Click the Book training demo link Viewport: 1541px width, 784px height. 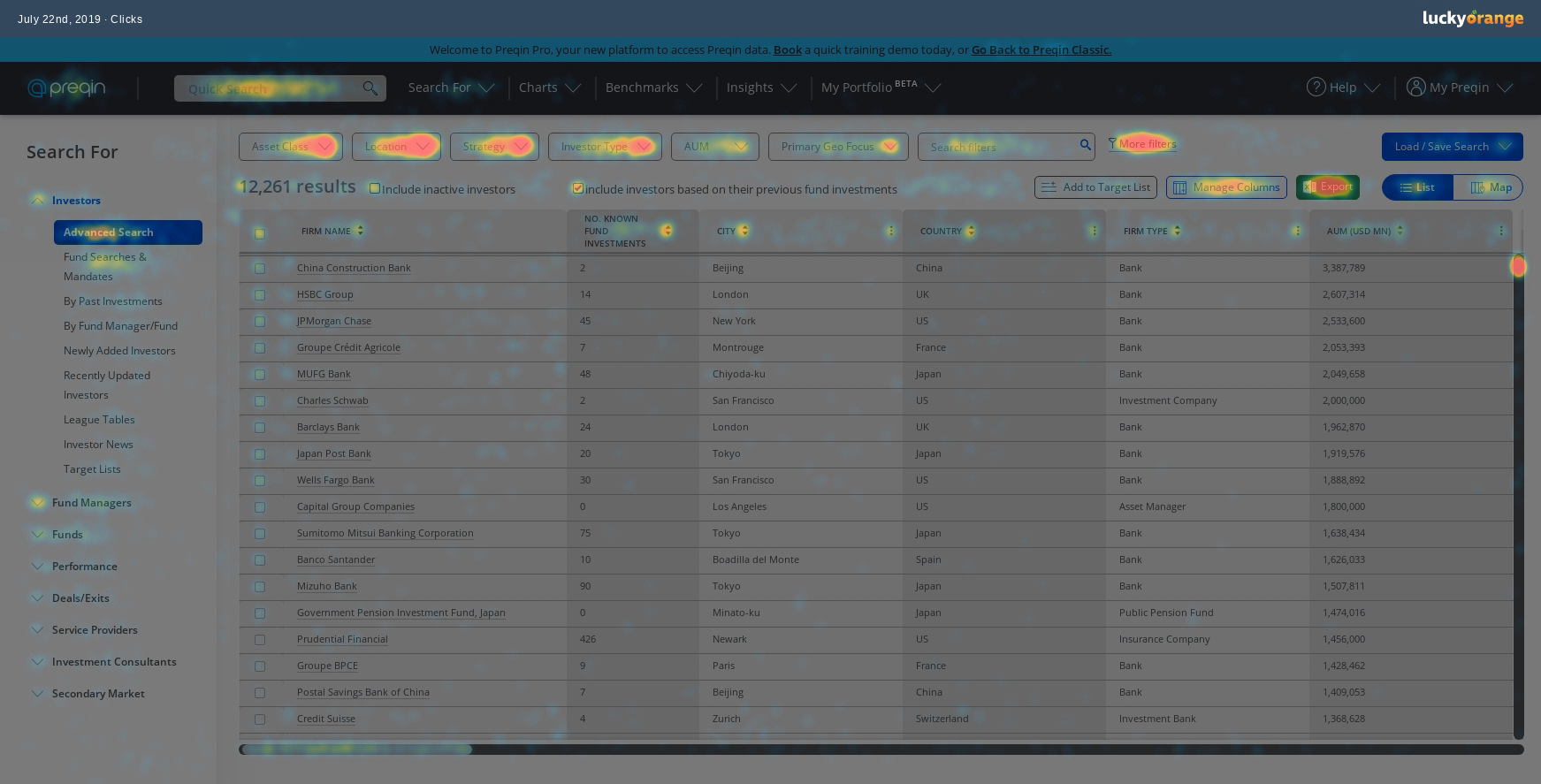(x=788, y=49)
